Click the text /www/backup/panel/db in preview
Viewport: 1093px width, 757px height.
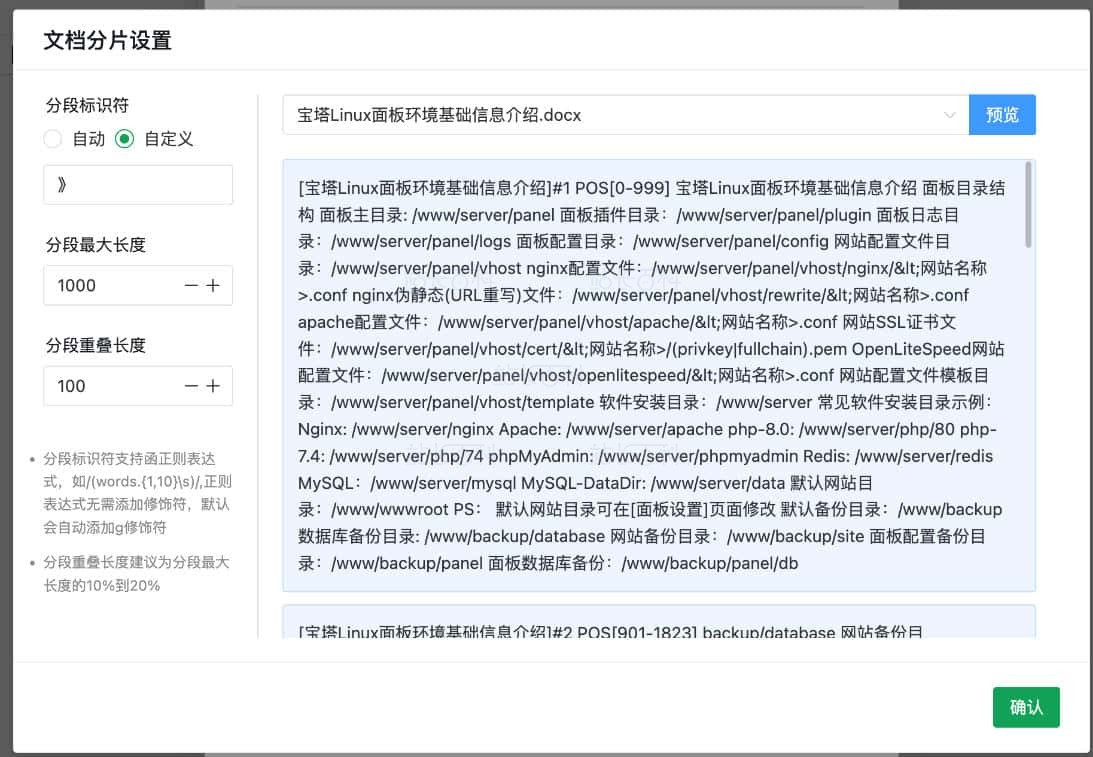(710, 563)
